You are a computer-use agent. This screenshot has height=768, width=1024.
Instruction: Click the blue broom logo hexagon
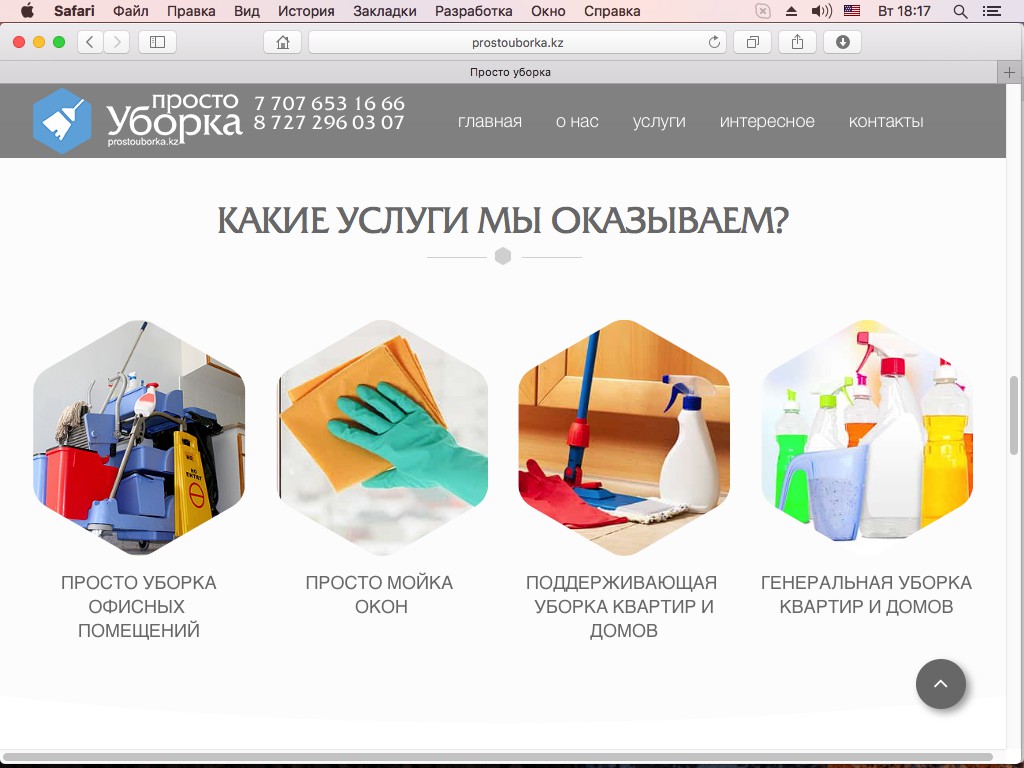pyautogui.click(x=62, y=121)
